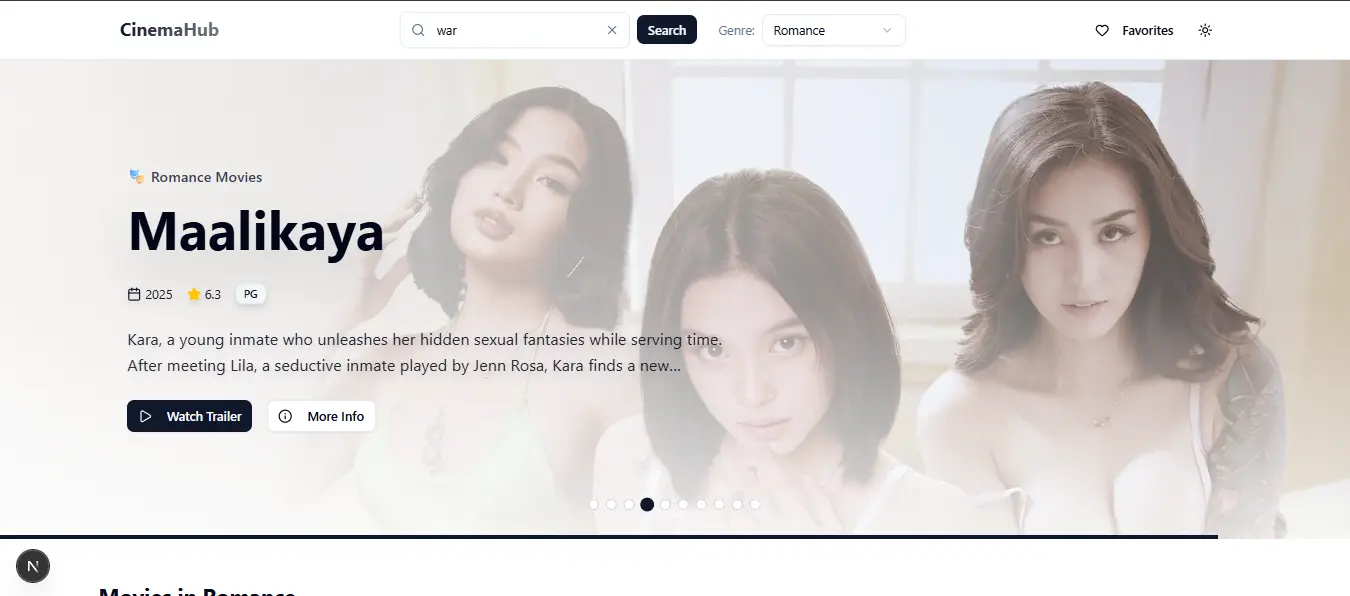Click the calendar icon beside 2025
The width and height of the screenshot is (1350, 596).
pos(134,295)
